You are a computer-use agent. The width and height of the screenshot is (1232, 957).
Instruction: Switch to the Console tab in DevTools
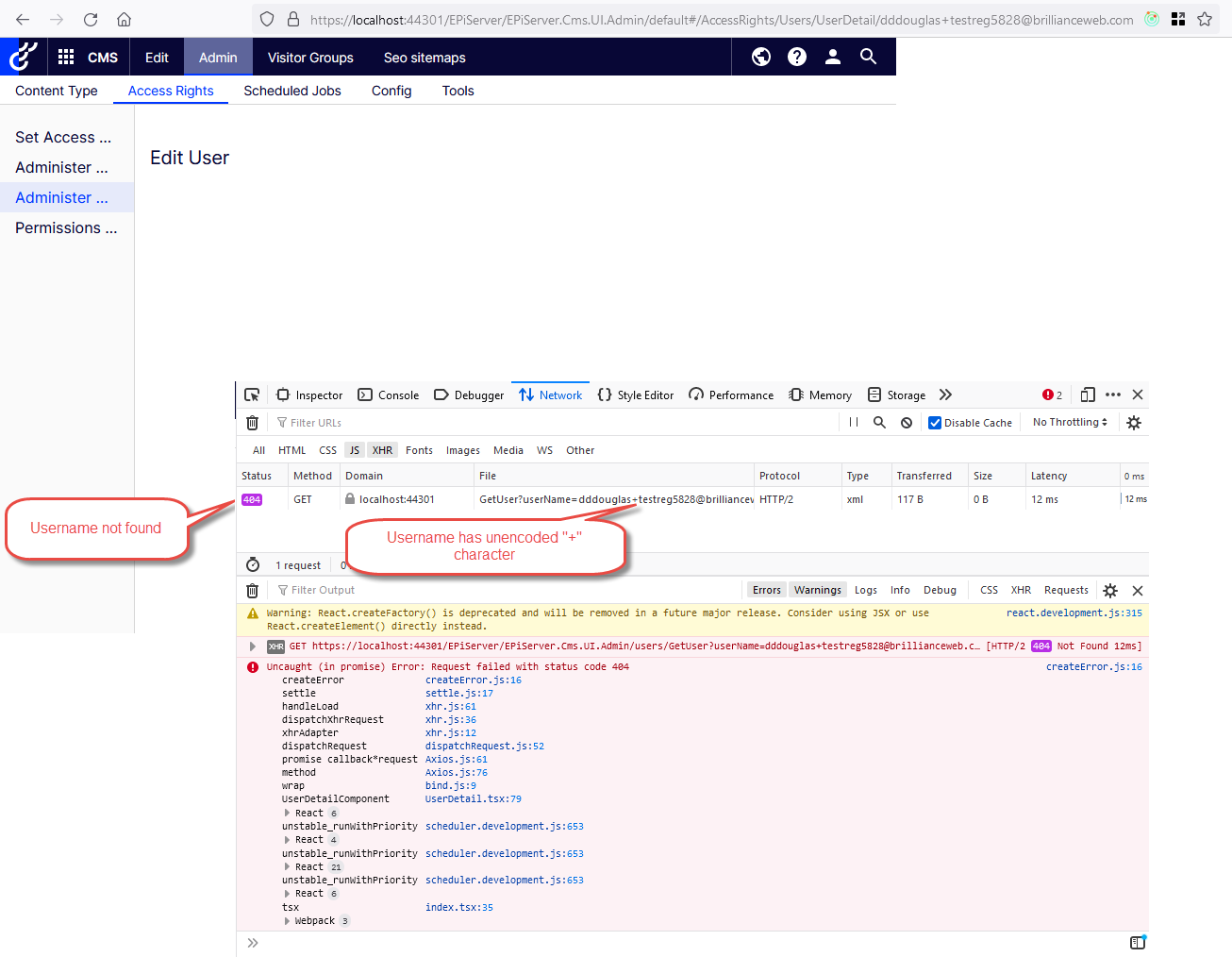pyautogui.click(x=389, y=395)
